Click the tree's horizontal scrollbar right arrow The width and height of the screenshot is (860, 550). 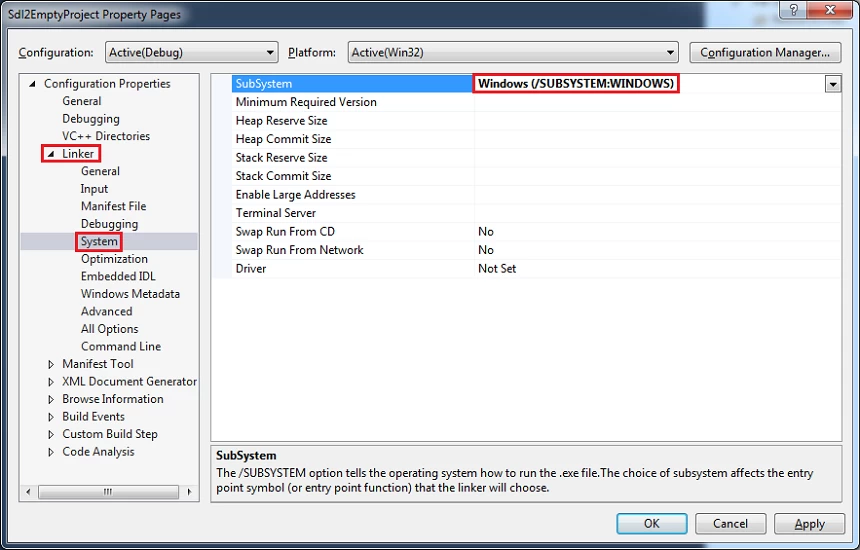[x=190, y=491]
